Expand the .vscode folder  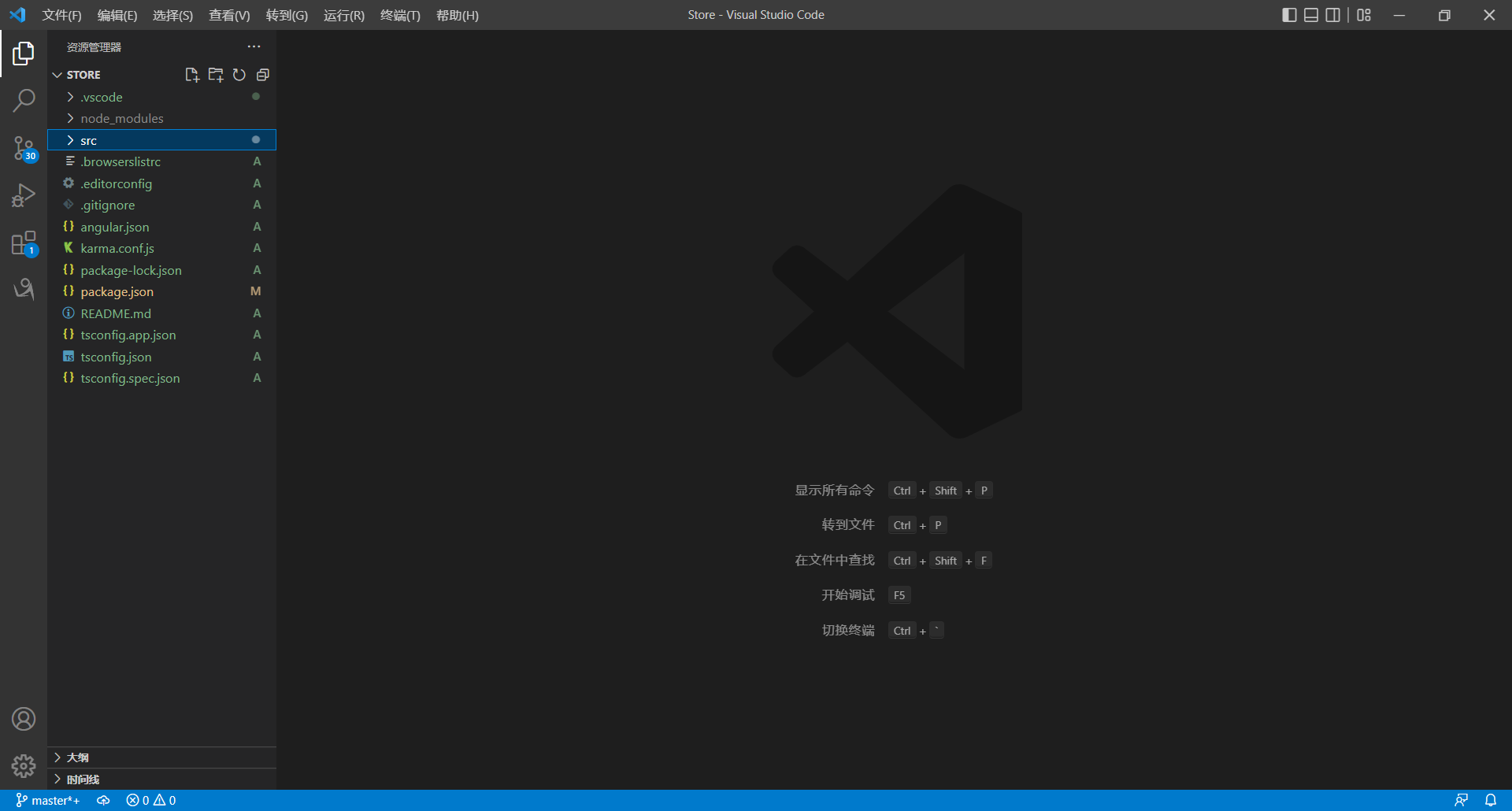[x=161, y=97]
